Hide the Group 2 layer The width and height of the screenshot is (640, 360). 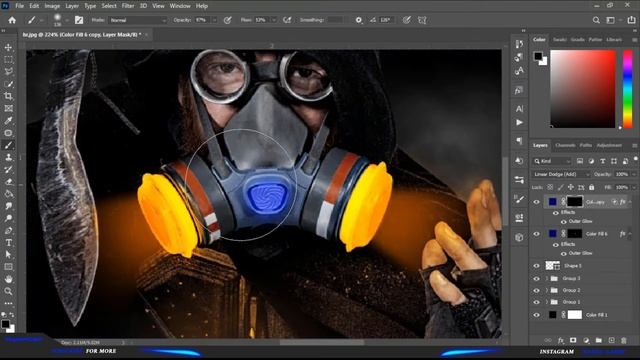click(x=536, y=290)
